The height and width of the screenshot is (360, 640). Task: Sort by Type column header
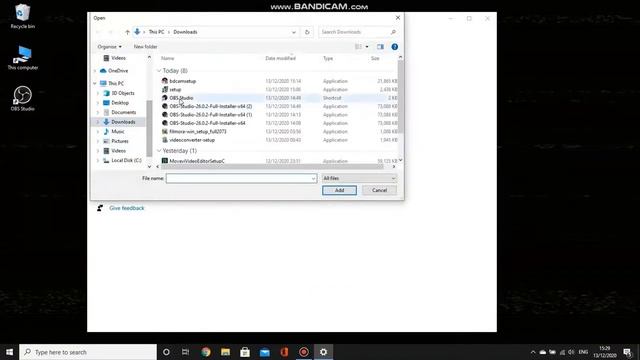click(328, 58)
